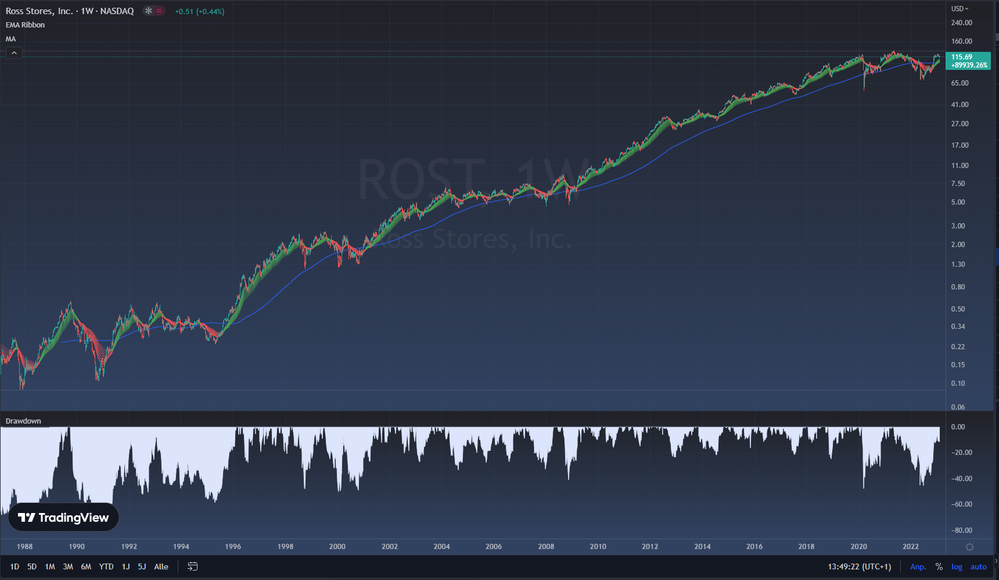This screenshot has height=580, width=999.
Task: Click the MA indicator label
Action: click(10, 39)
